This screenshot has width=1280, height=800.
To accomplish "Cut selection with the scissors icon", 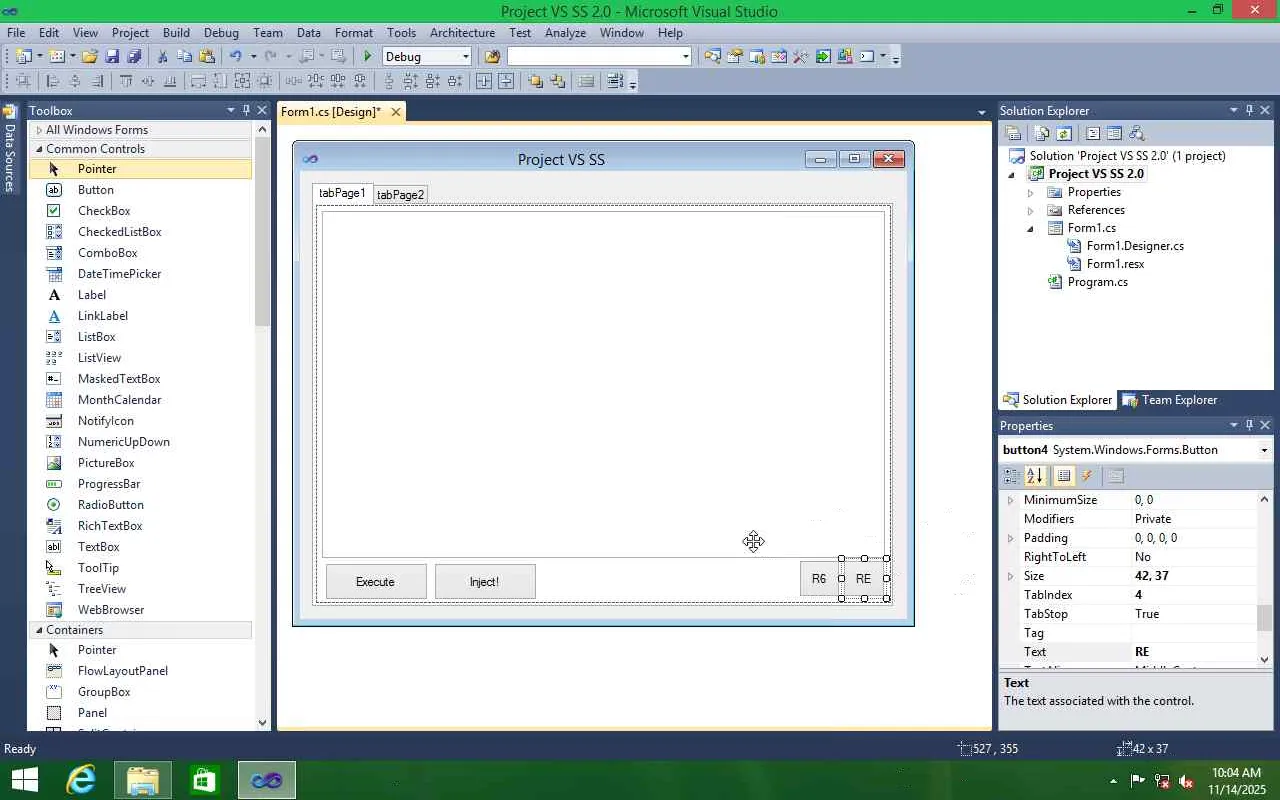I will (163, 57).
